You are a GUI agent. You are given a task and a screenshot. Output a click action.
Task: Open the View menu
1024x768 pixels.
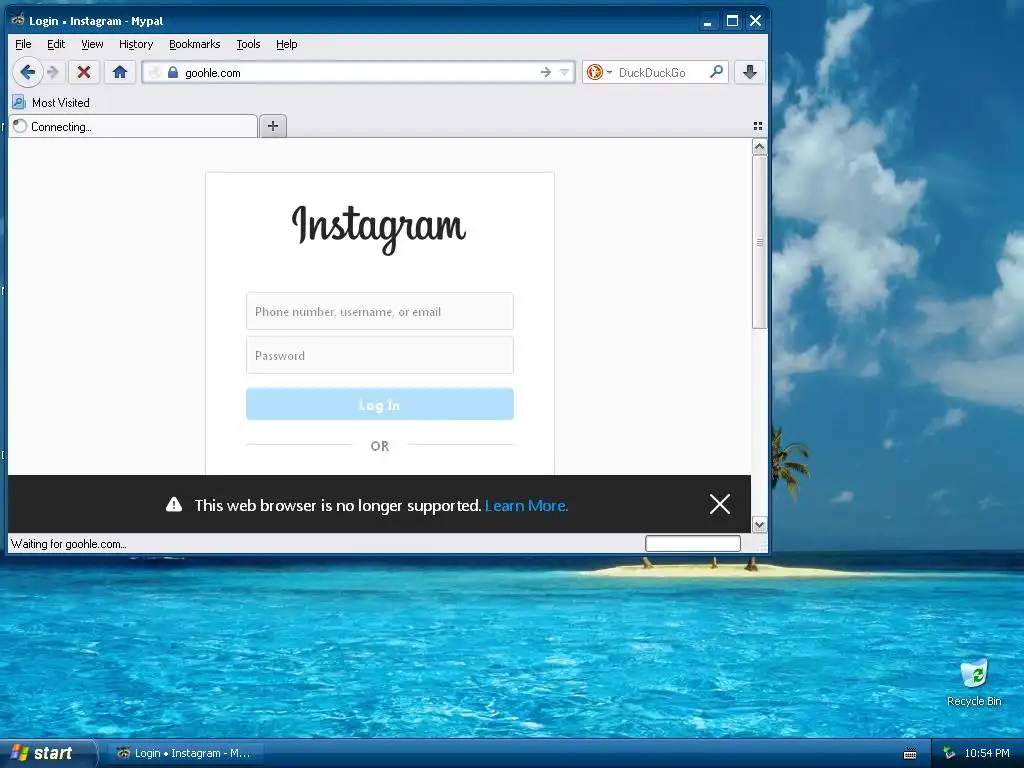(92, 44)
